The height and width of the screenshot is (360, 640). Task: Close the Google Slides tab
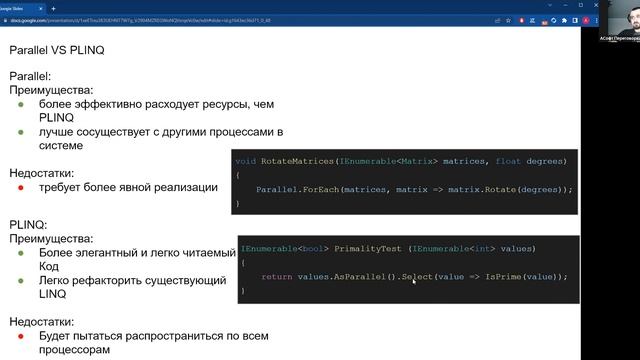click(40, 9)
